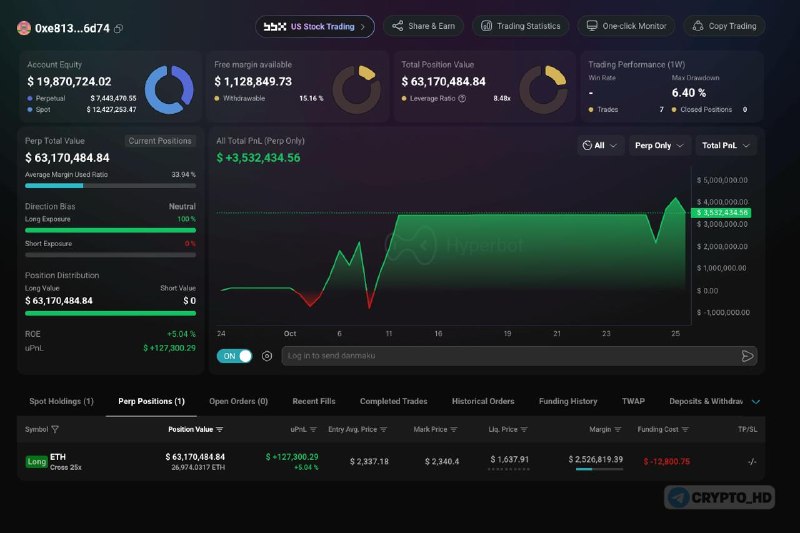Sort by Liq. Price column
The image size is (800, 533).
click(x=524, y=429)
